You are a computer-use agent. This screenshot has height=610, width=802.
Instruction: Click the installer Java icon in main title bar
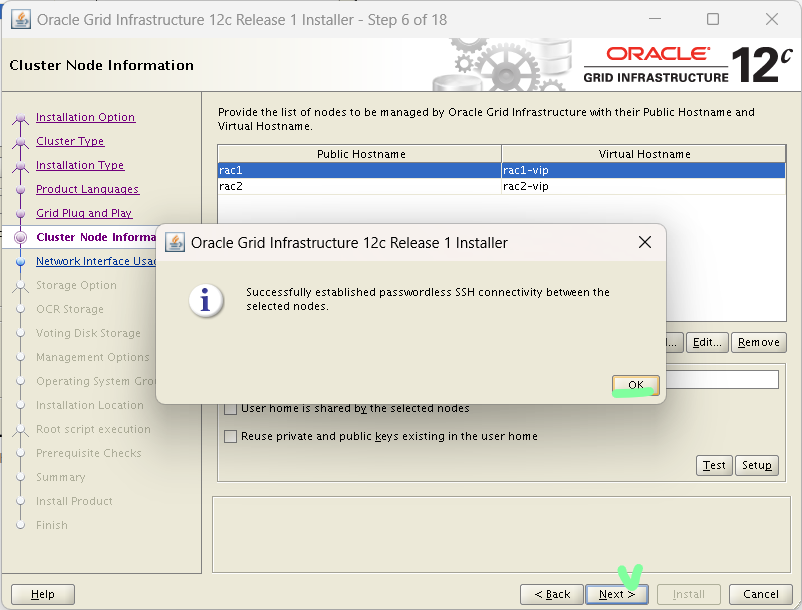(x=20, y=20)
